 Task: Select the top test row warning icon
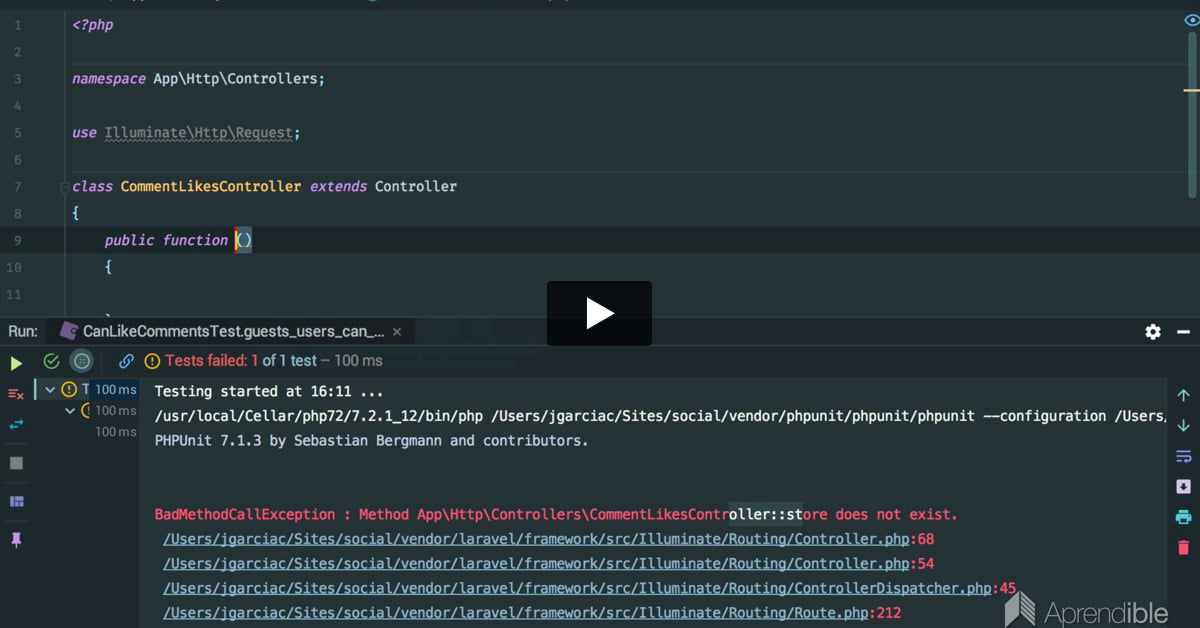[69, 389]
